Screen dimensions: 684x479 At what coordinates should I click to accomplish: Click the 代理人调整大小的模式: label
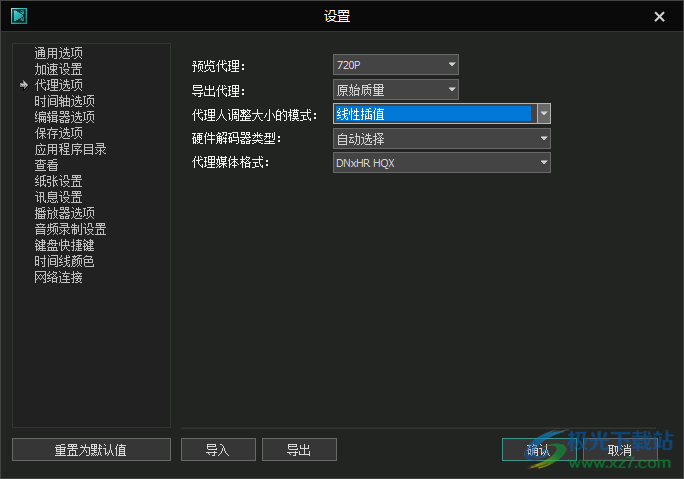click(254, 115)
